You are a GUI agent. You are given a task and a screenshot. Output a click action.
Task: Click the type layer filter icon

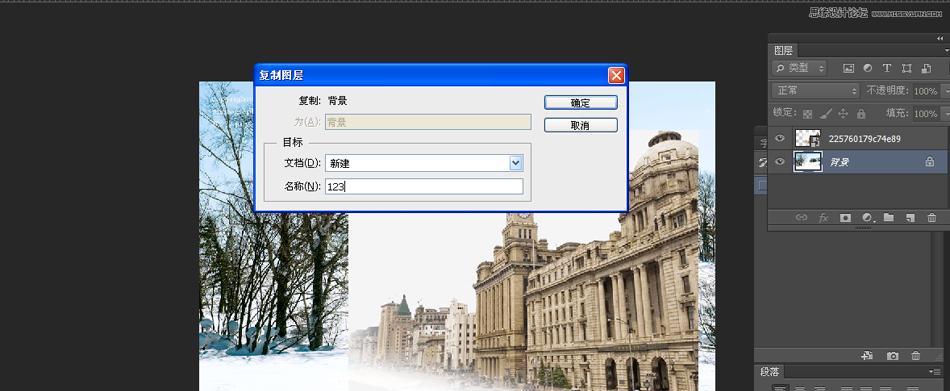click(x=887, y=69)
